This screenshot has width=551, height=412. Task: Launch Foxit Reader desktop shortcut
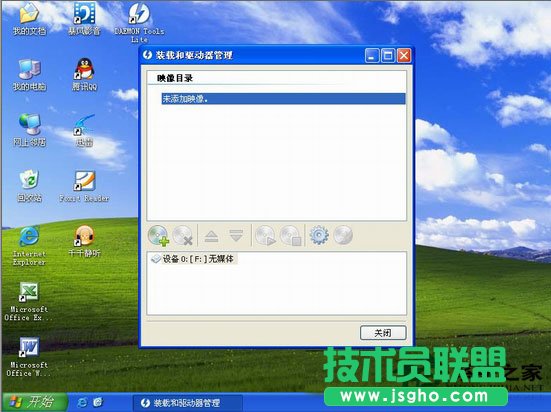(x=84, y=186)
